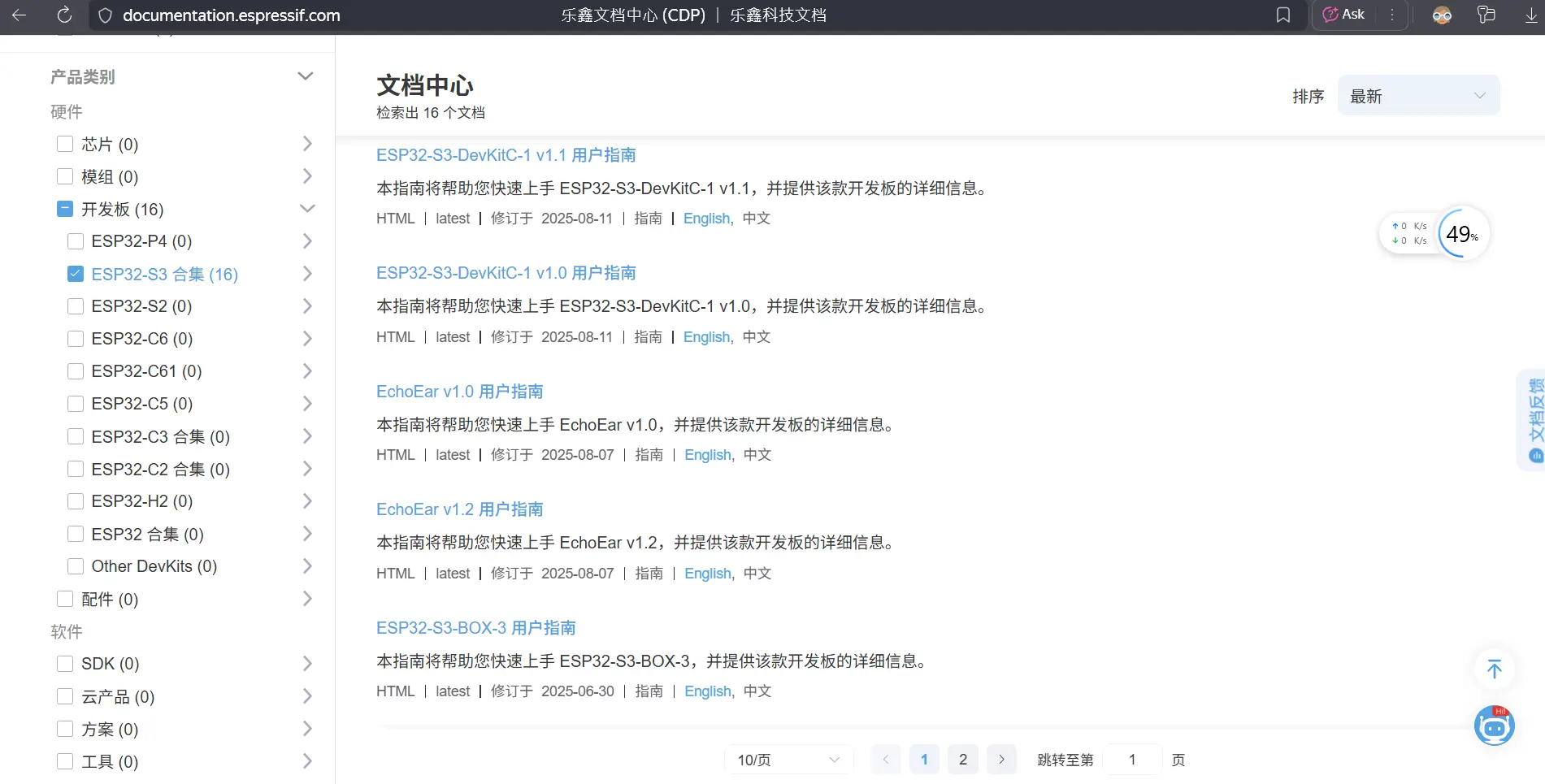Check the ESP32-P4 (0) checkbox
Screen dimensions: 1545x784
tap(76, 241)
